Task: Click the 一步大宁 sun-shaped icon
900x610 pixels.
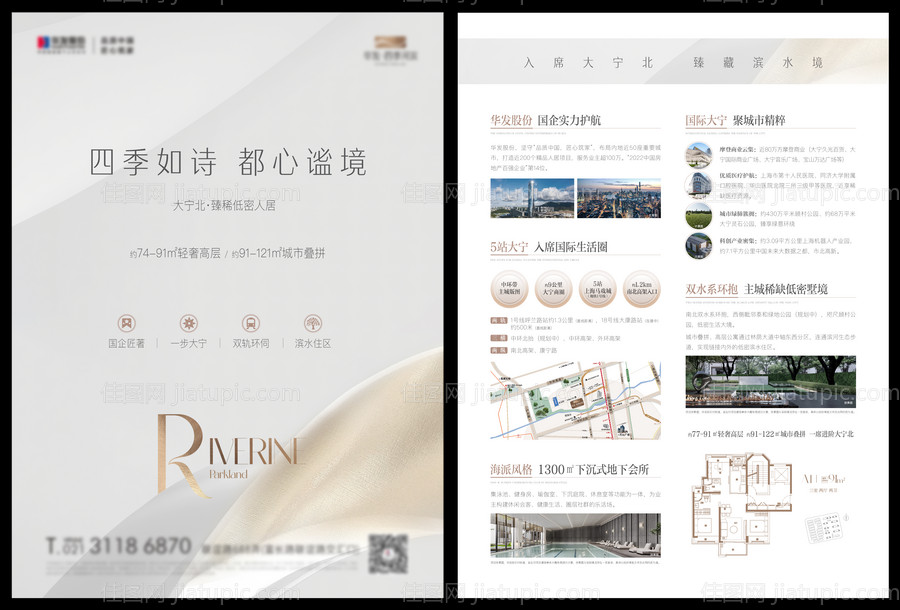Action: tap(188, 323)
